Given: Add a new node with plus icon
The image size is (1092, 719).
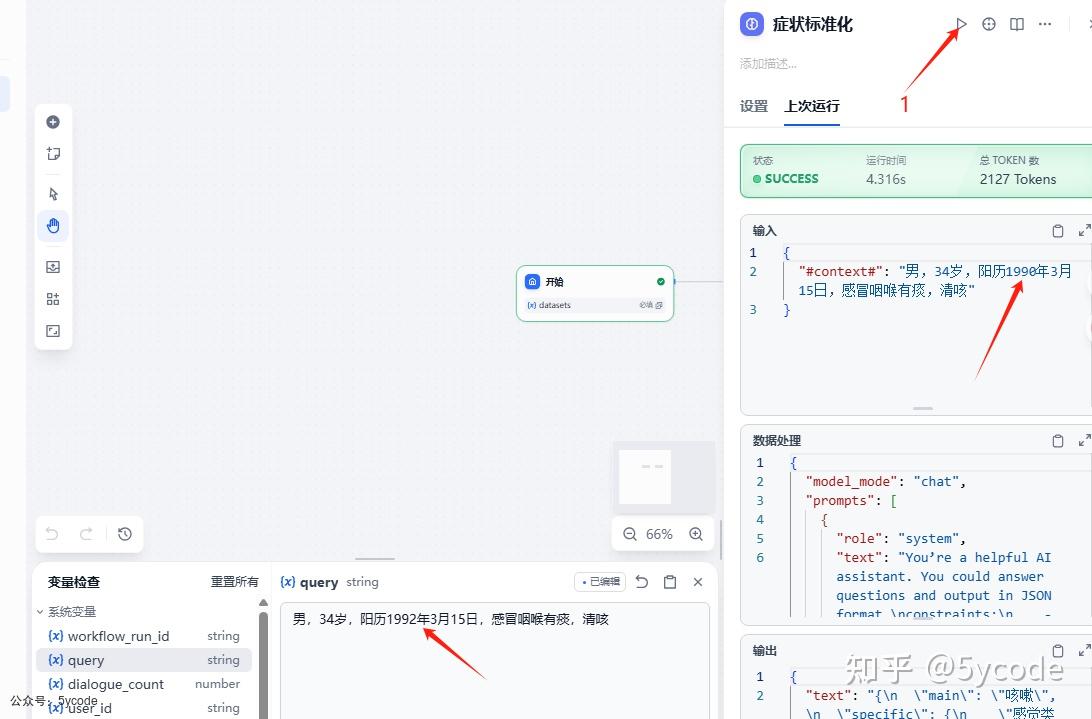Looking at the screenshot, I should [x=53, y=122].
